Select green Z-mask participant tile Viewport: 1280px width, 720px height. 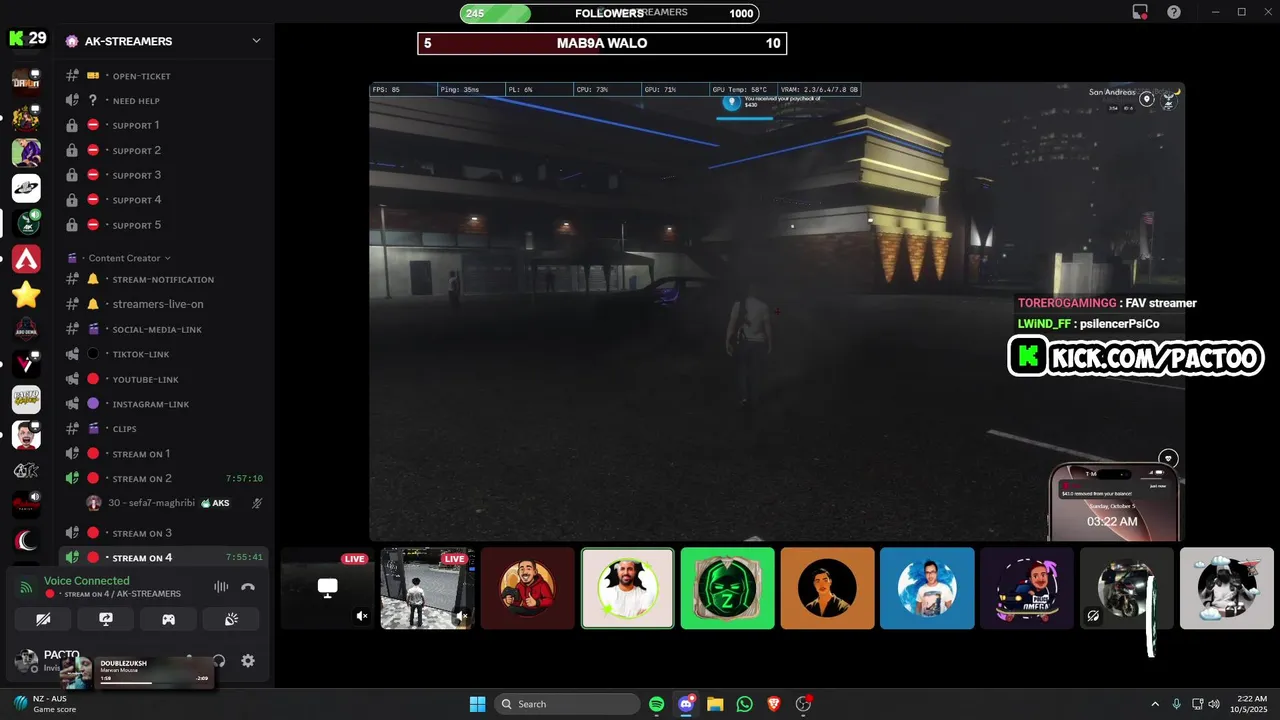coord(728,588)
